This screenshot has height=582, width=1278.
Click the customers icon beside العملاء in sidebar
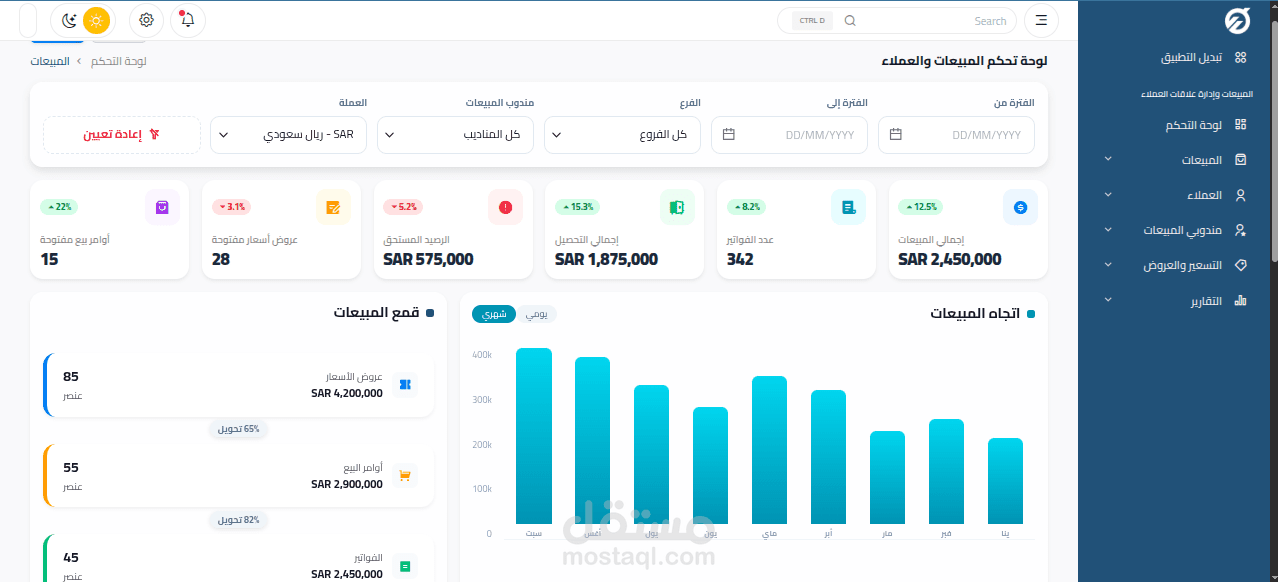tap(1240, 194)
